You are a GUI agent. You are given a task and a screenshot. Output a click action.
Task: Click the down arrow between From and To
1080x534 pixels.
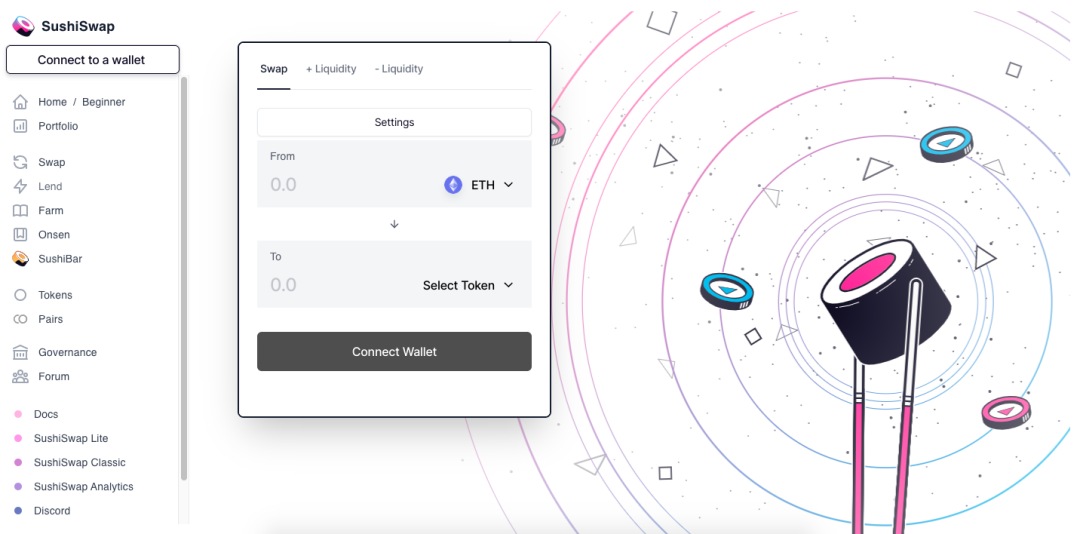(x=394, y=224)
